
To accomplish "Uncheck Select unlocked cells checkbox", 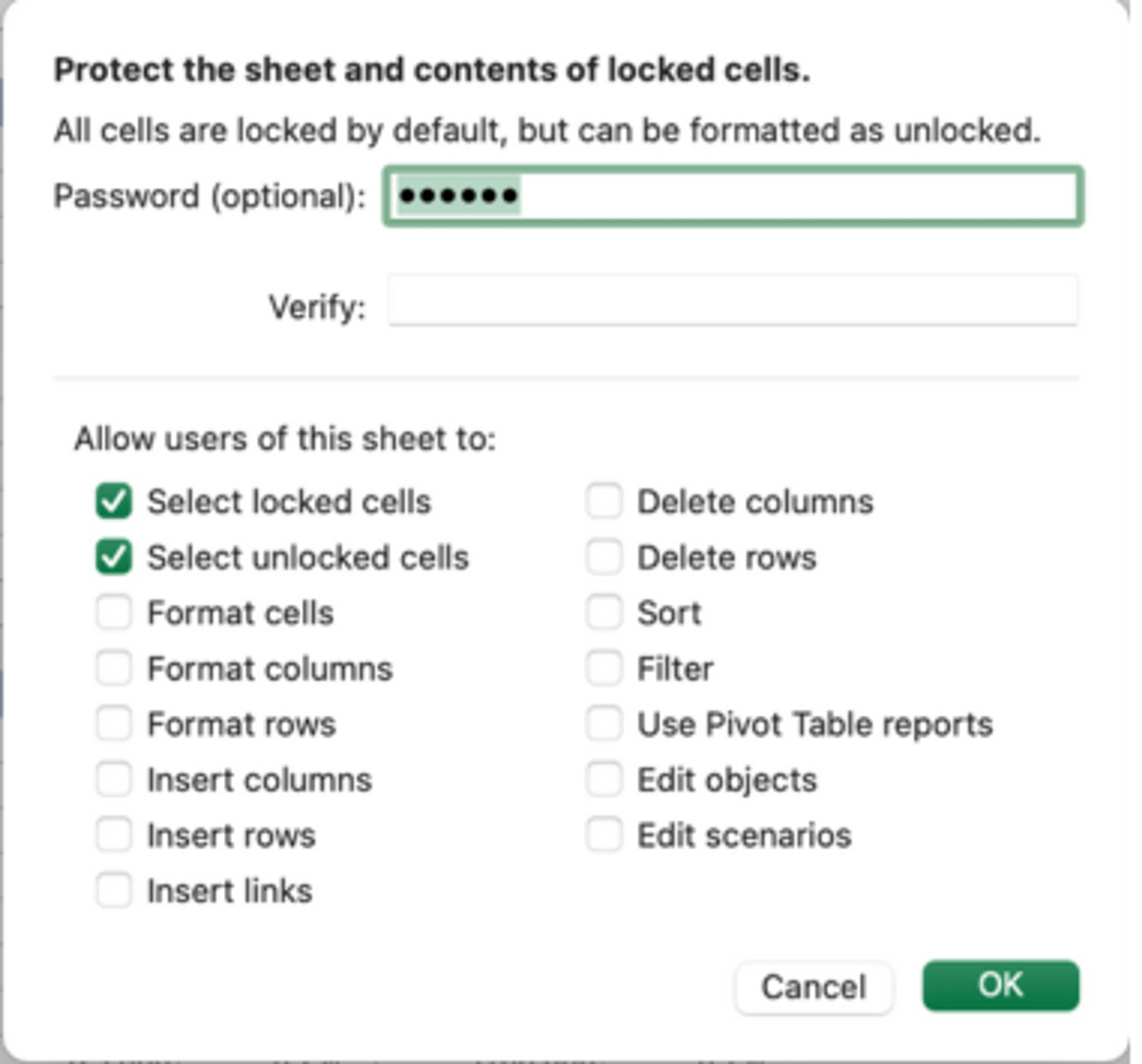I will point(114,557).
